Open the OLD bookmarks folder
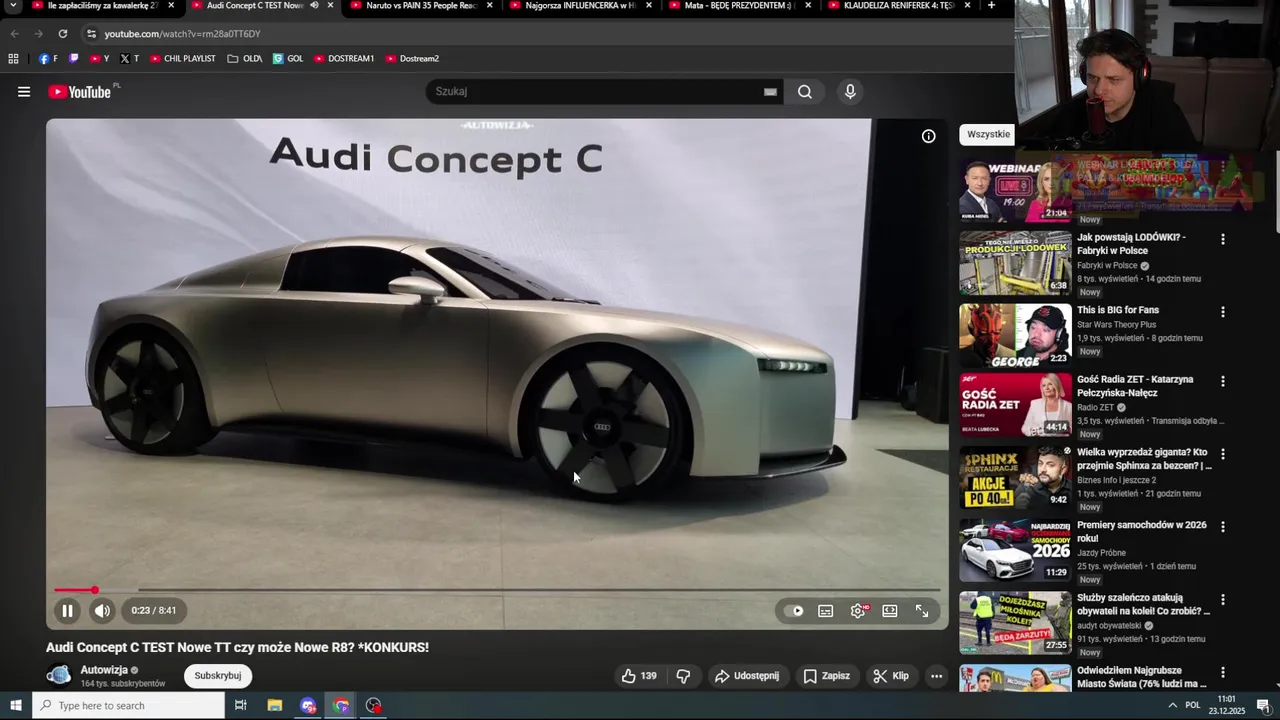This screenshot has height=720, width=1280. coord(245,59)
